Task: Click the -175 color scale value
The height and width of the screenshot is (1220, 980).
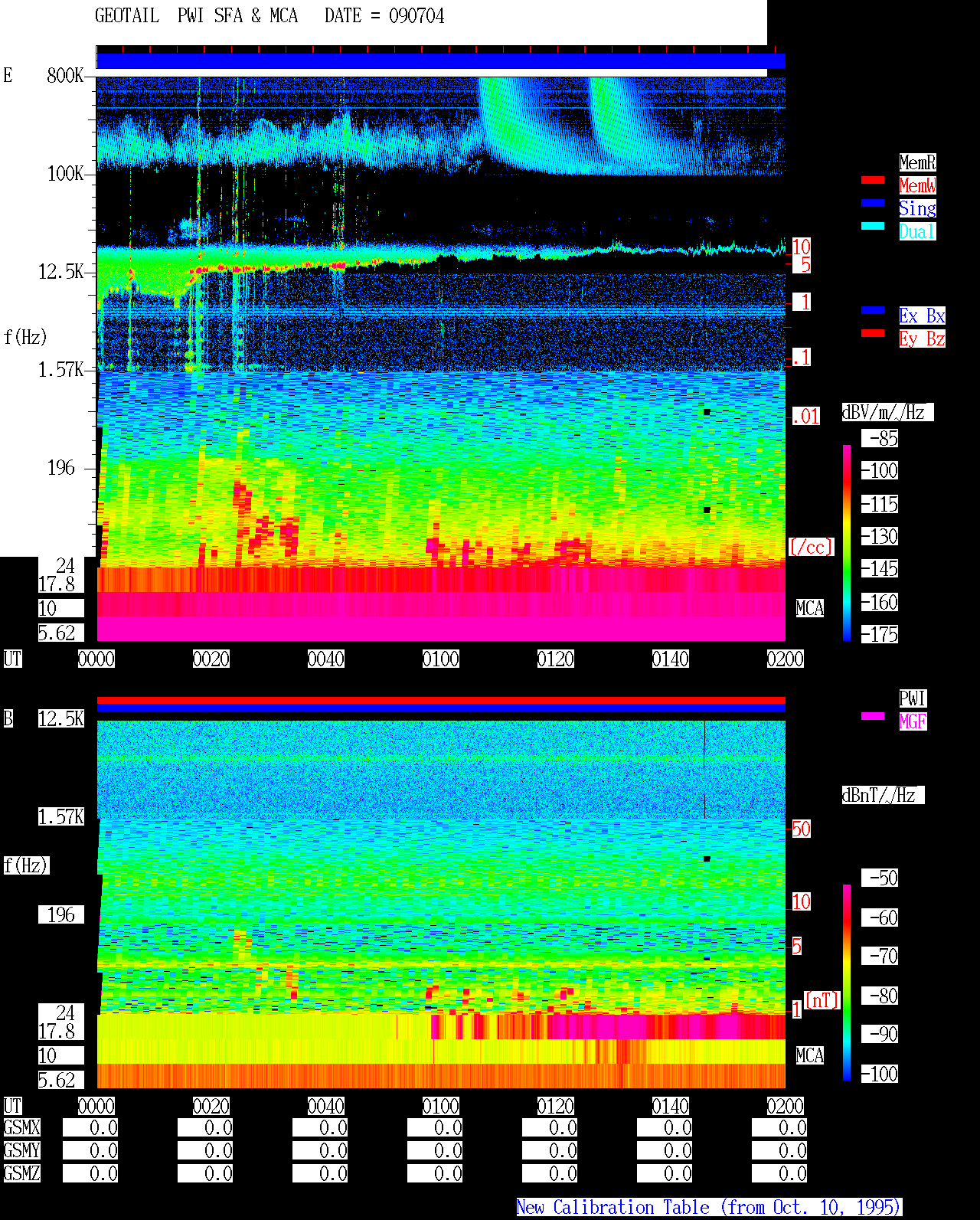Action: [880, 634]
